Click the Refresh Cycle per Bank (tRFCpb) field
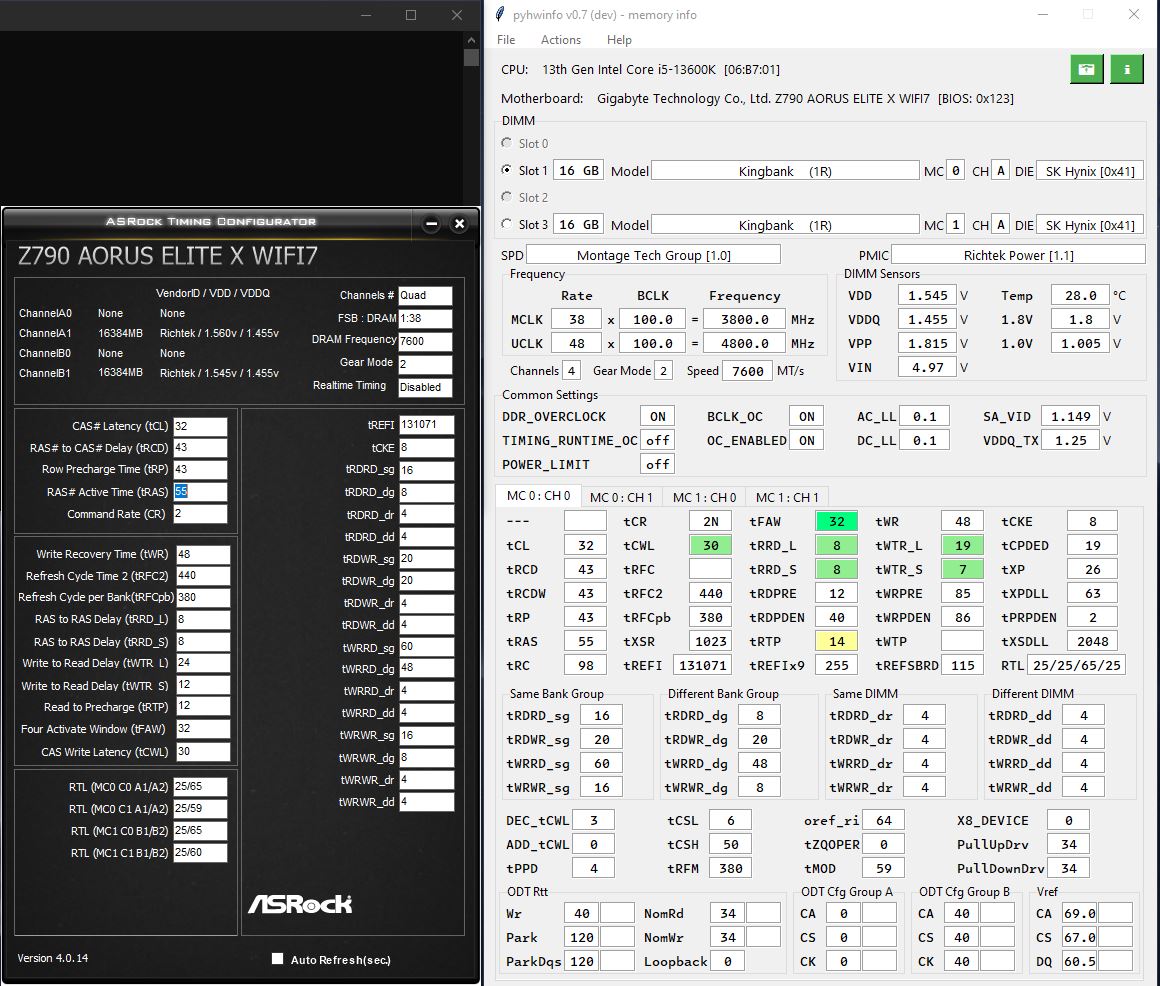Screen dimensions: 1160x986 coord(203,597)
